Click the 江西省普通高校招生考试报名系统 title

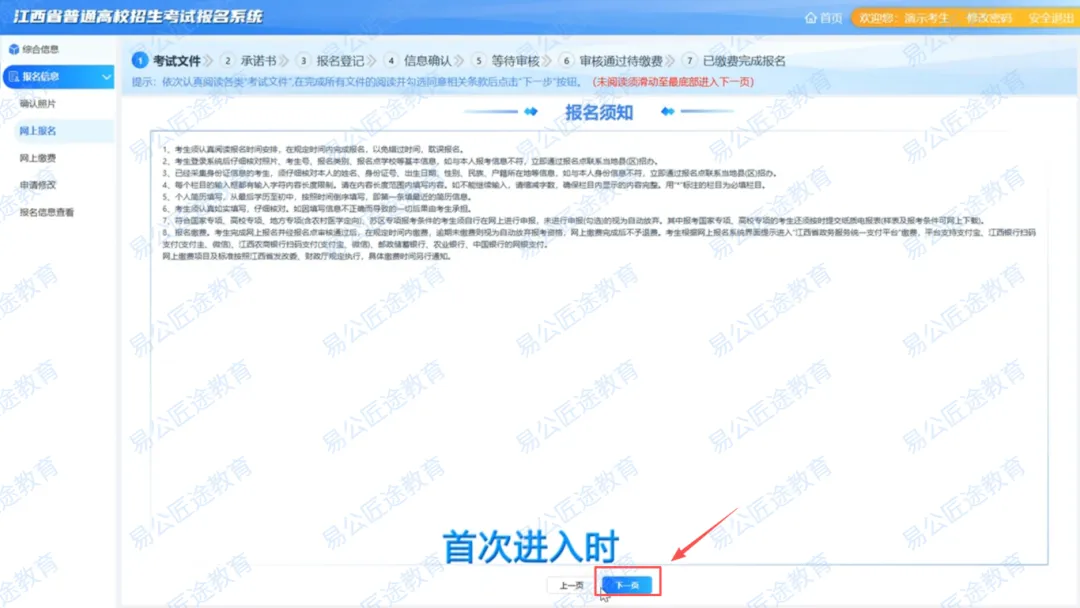(138, 16)
